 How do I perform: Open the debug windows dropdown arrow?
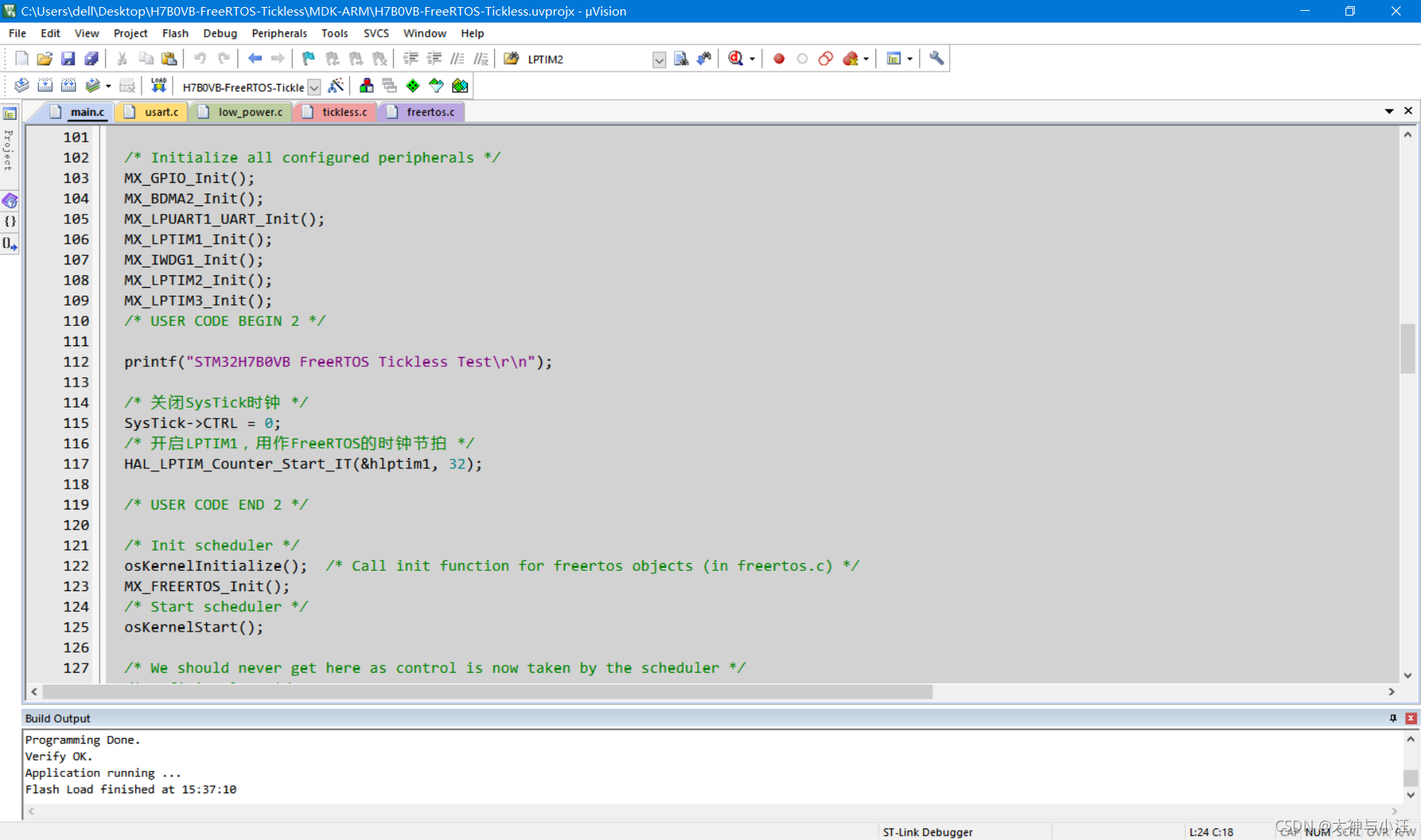tap(910, 58)
